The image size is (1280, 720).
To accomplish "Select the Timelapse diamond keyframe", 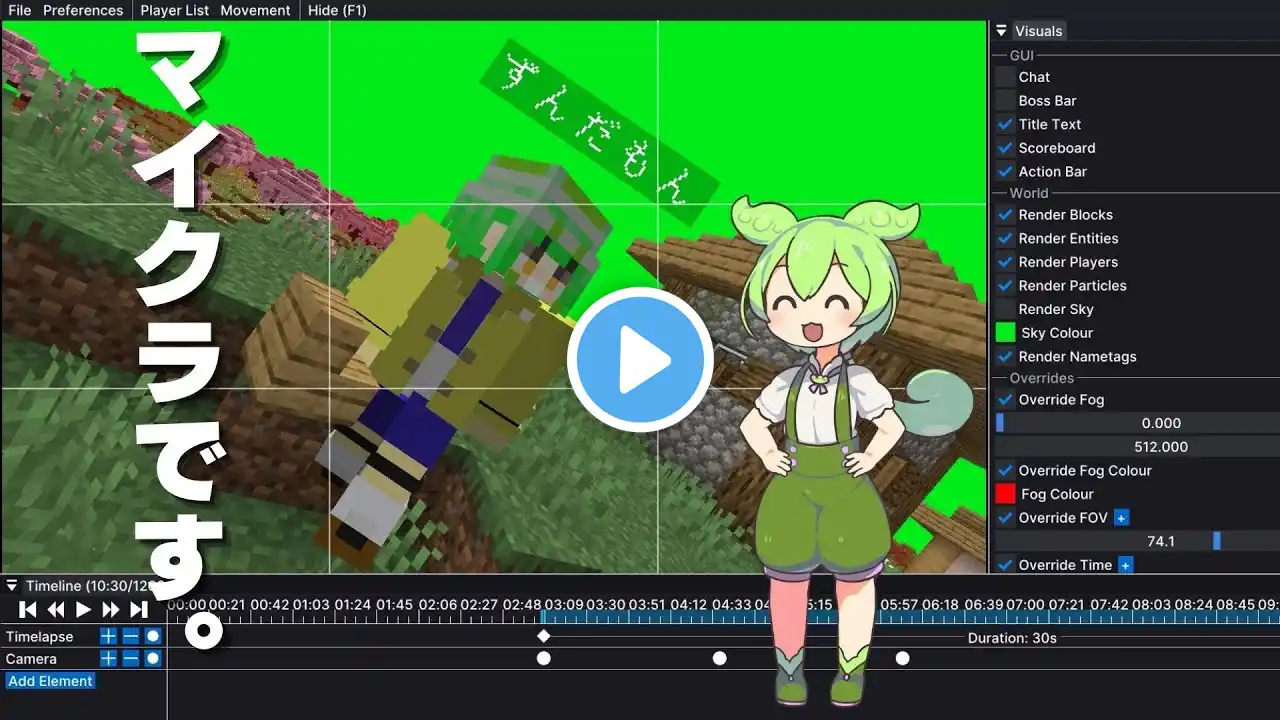I will coord(544,636).
